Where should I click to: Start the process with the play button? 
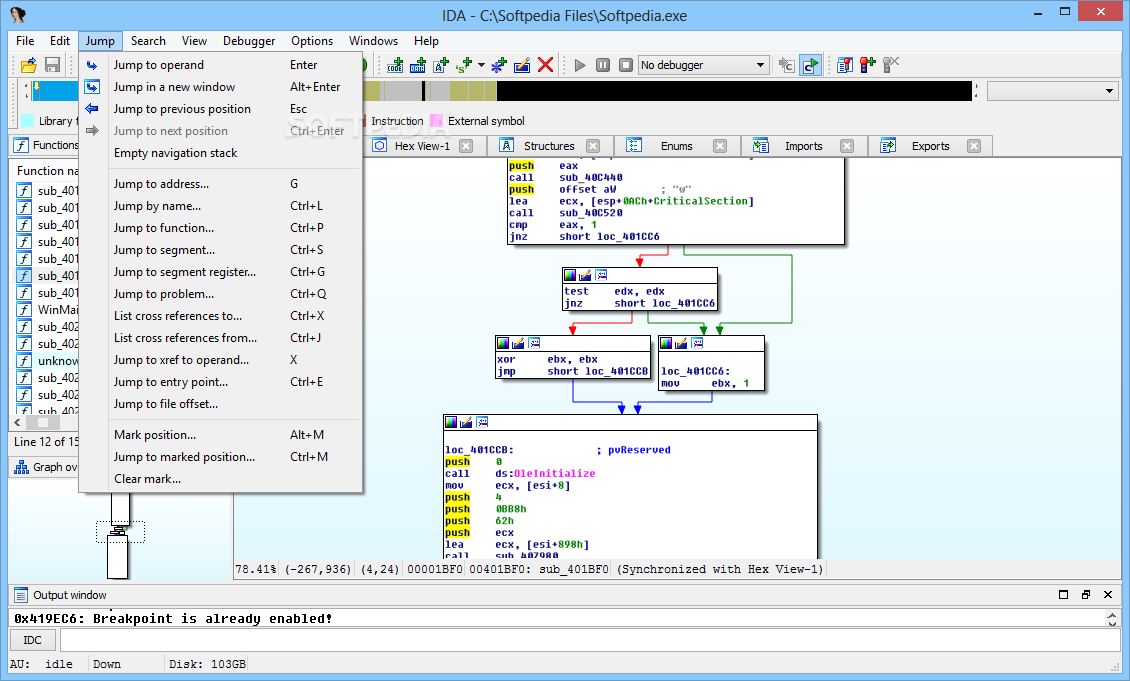click(x=579, y=65)
